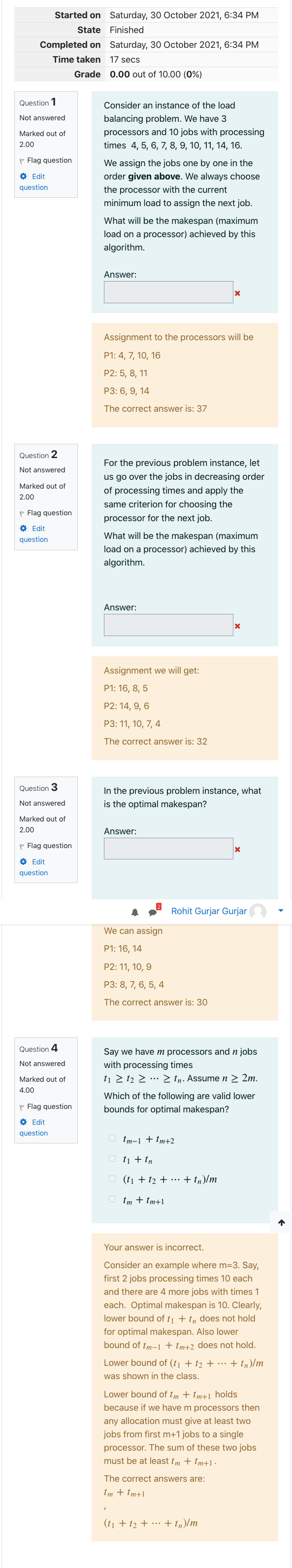Click the notifications bell icon
This screenshot has width=292, height=1568.
[135, 912]
